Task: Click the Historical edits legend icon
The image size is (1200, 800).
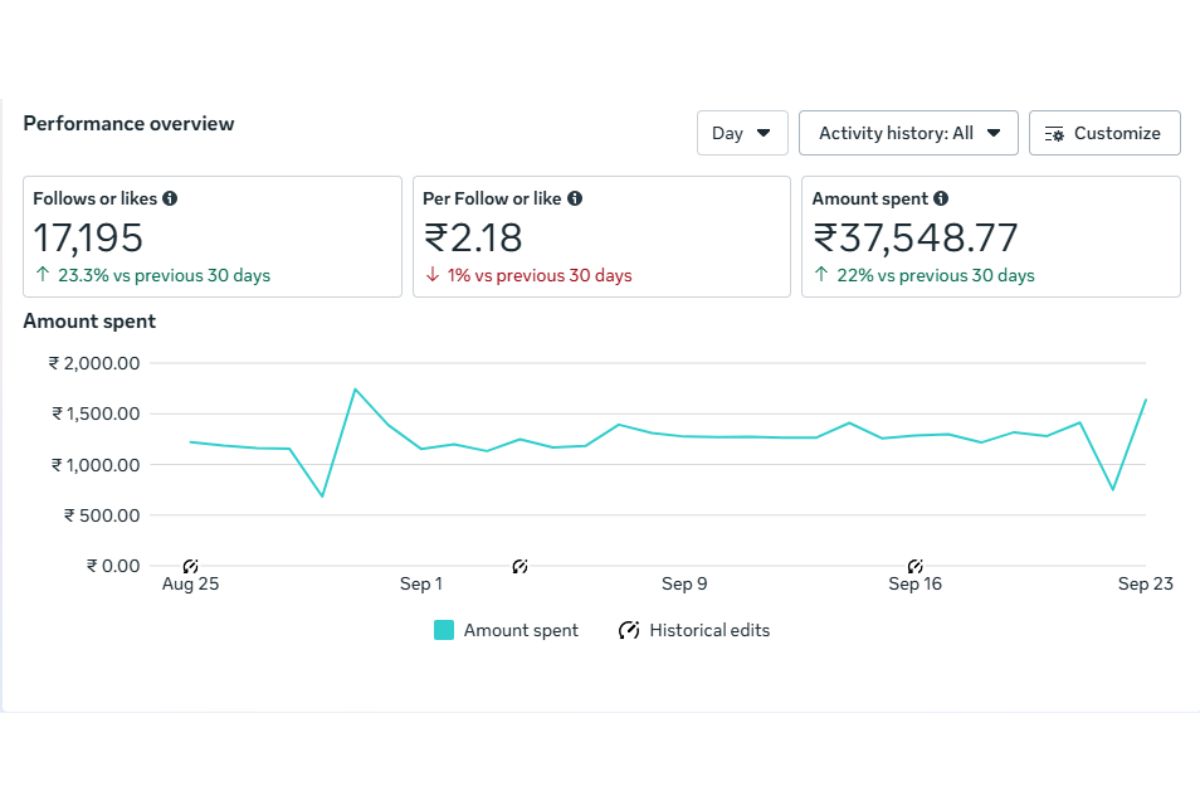Action: coord(628,630)
